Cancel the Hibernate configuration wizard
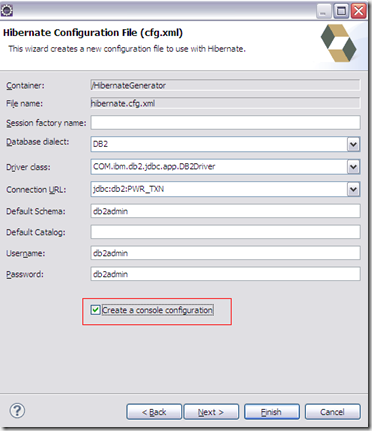The width and height of the screenshot is (372, 431). pyautogui.click(x=332, y=412)
